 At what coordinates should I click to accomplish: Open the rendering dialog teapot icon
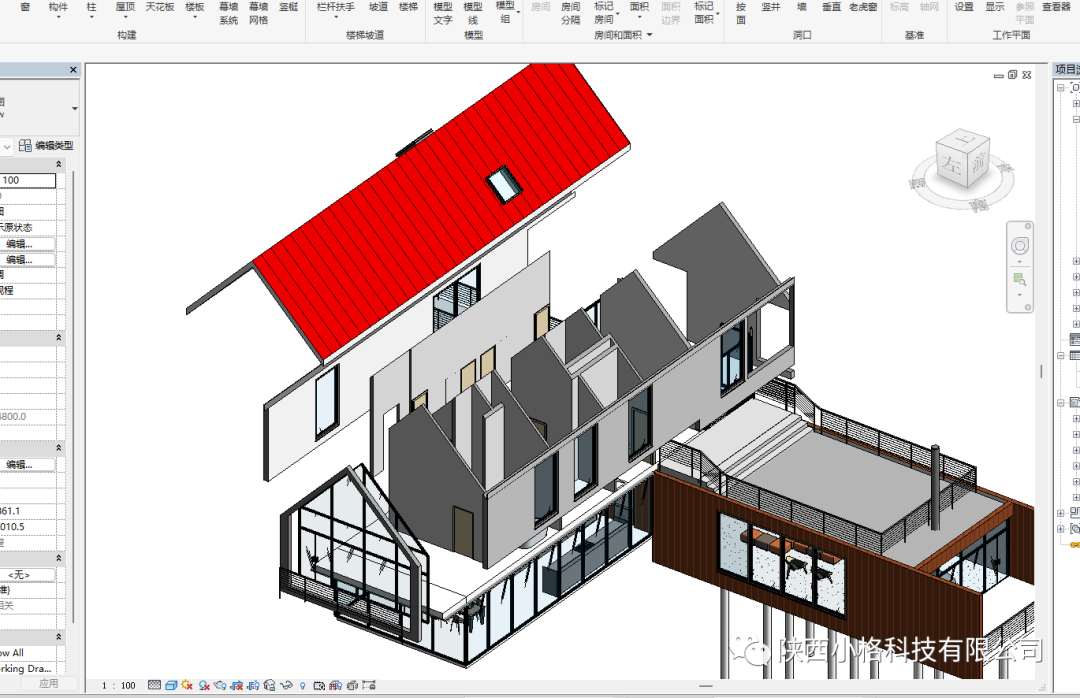click(220, 686)
